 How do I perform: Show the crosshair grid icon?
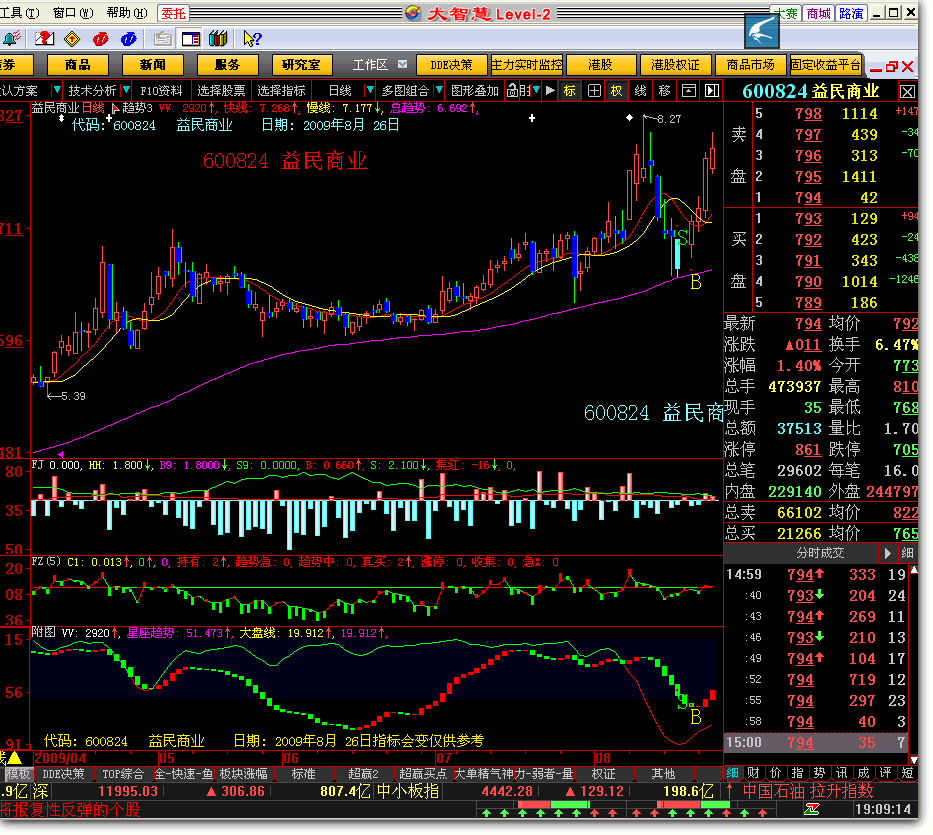click(x=594, y=90)
